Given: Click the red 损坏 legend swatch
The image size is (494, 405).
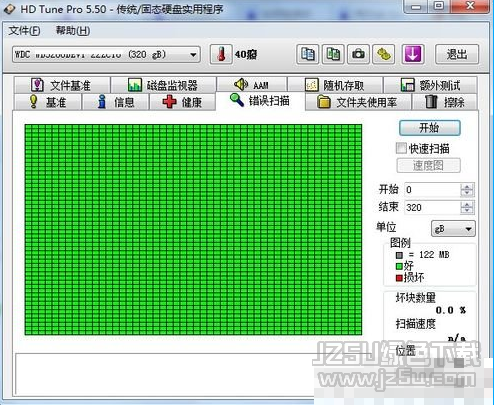Looking at the screenshot, I should click(x=399, y=278).
